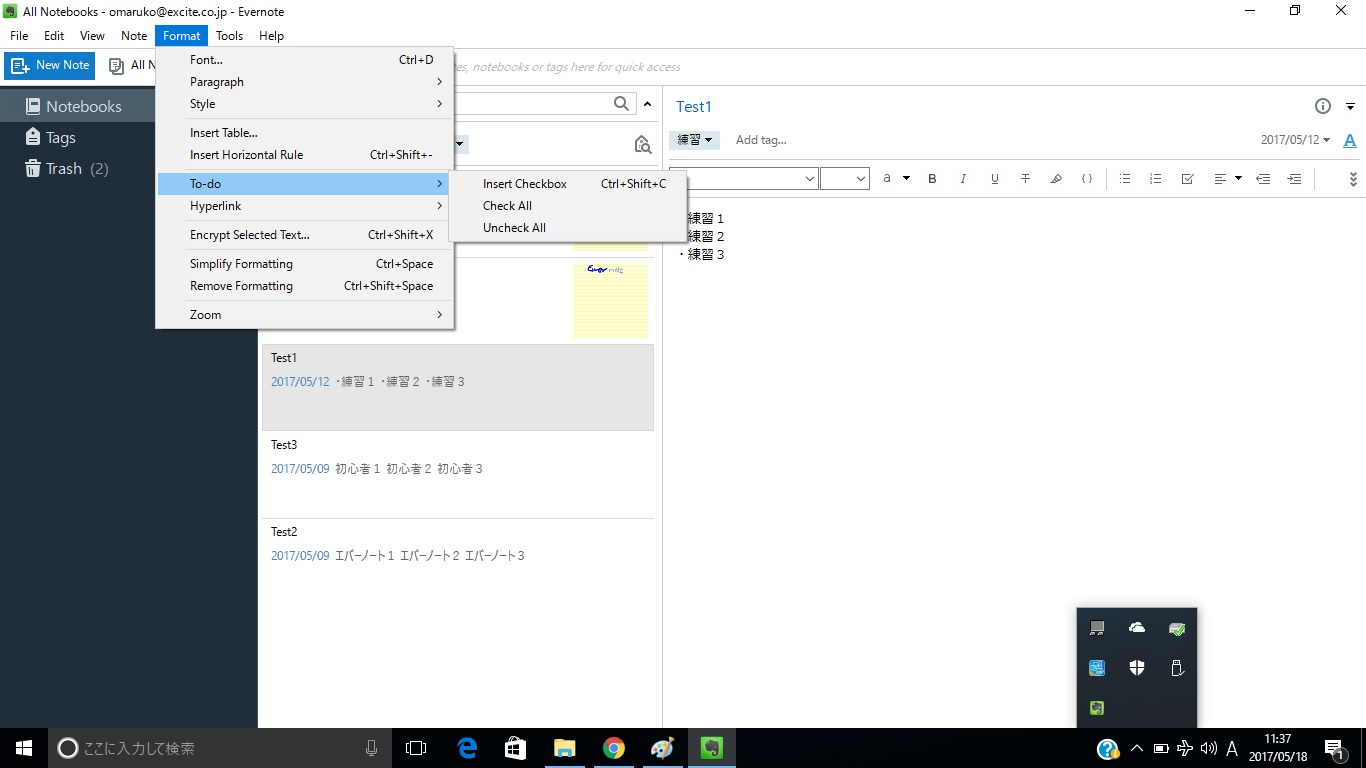Select Insert Checkbox from To-do submenu
Viewport: 1366px width, 768px height.
[x=568, y=184]
